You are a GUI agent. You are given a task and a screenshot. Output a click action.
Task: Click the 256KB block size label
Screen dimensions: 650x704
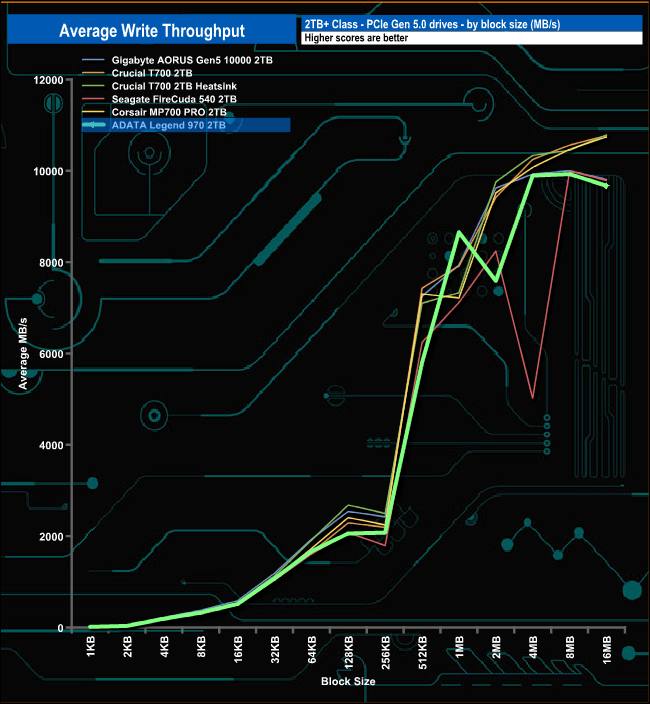[386, 652]
